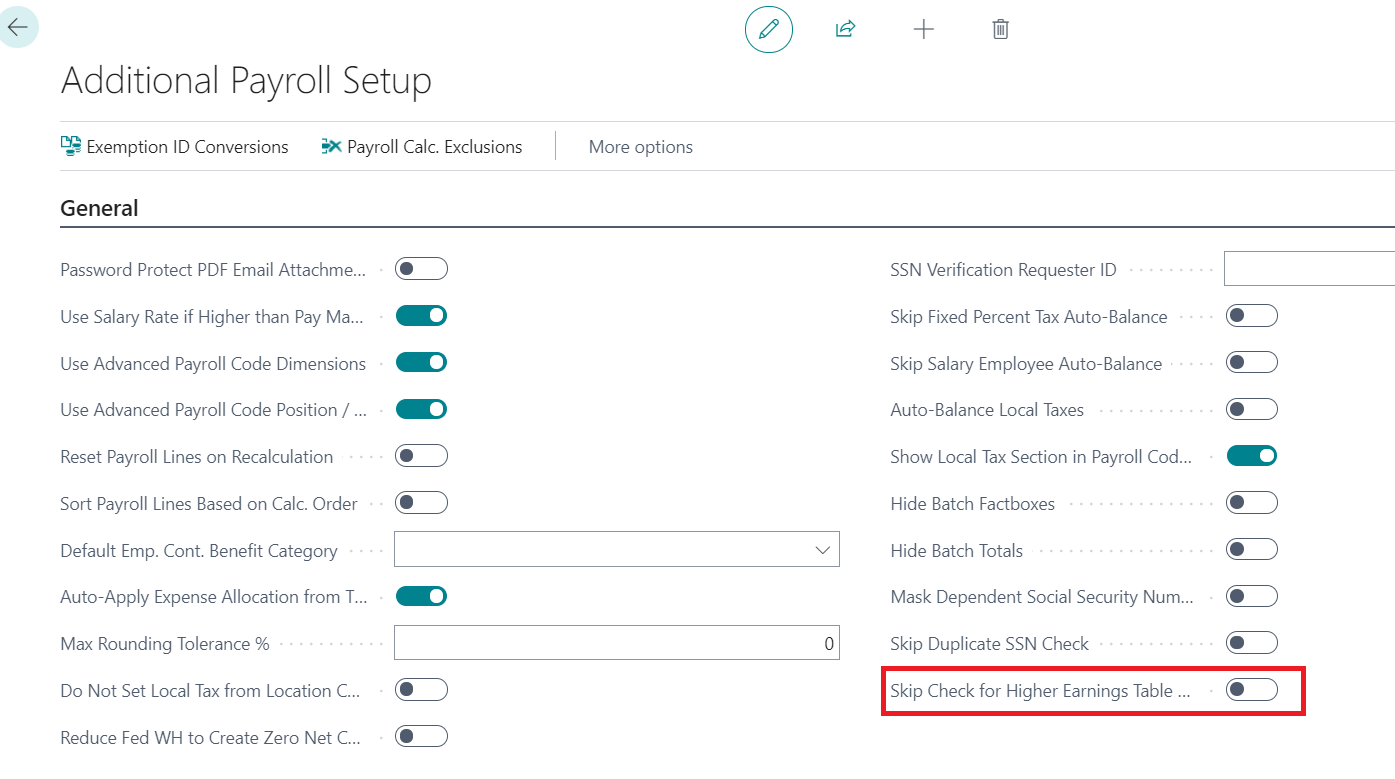Enable Skip Salary Employee Auto-Balance
This screenshot has width=1395, height=779.
pos(1252,363)
